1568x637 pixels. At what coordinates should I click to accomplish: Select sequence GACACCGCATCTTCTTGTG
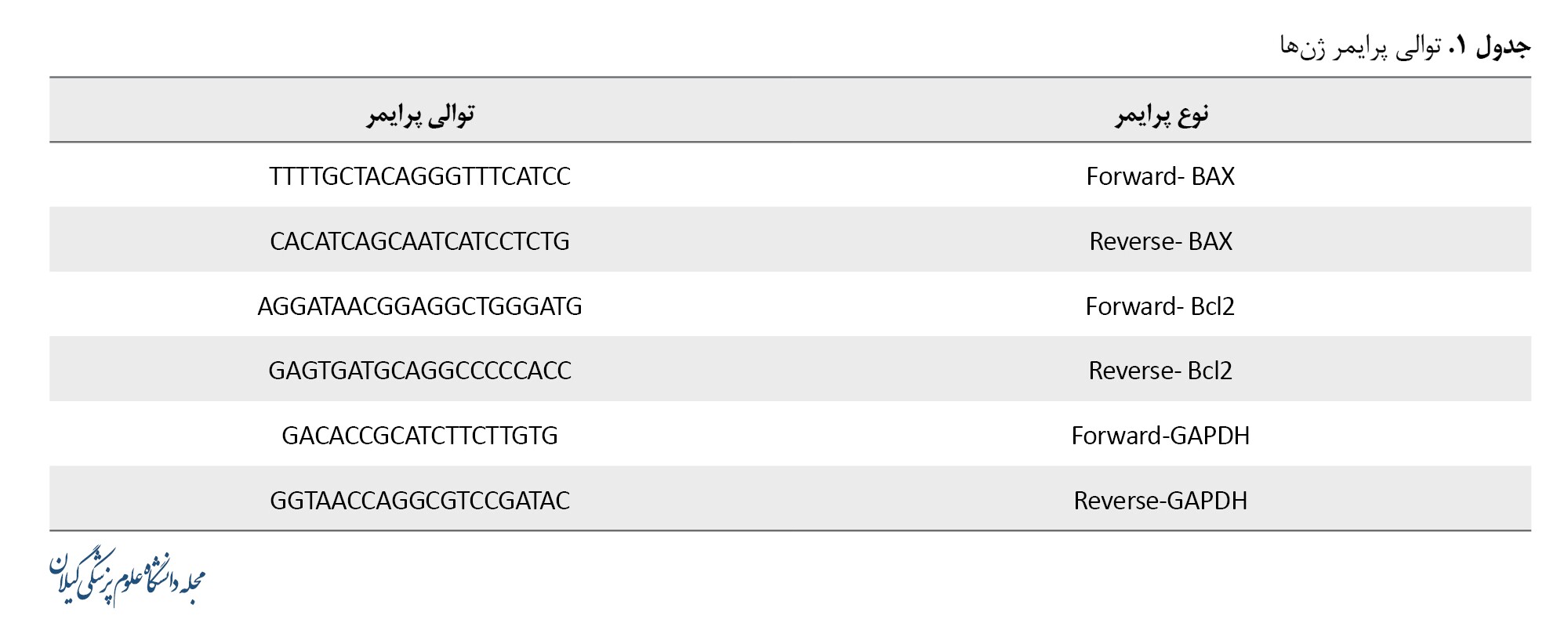click(419, 436)
